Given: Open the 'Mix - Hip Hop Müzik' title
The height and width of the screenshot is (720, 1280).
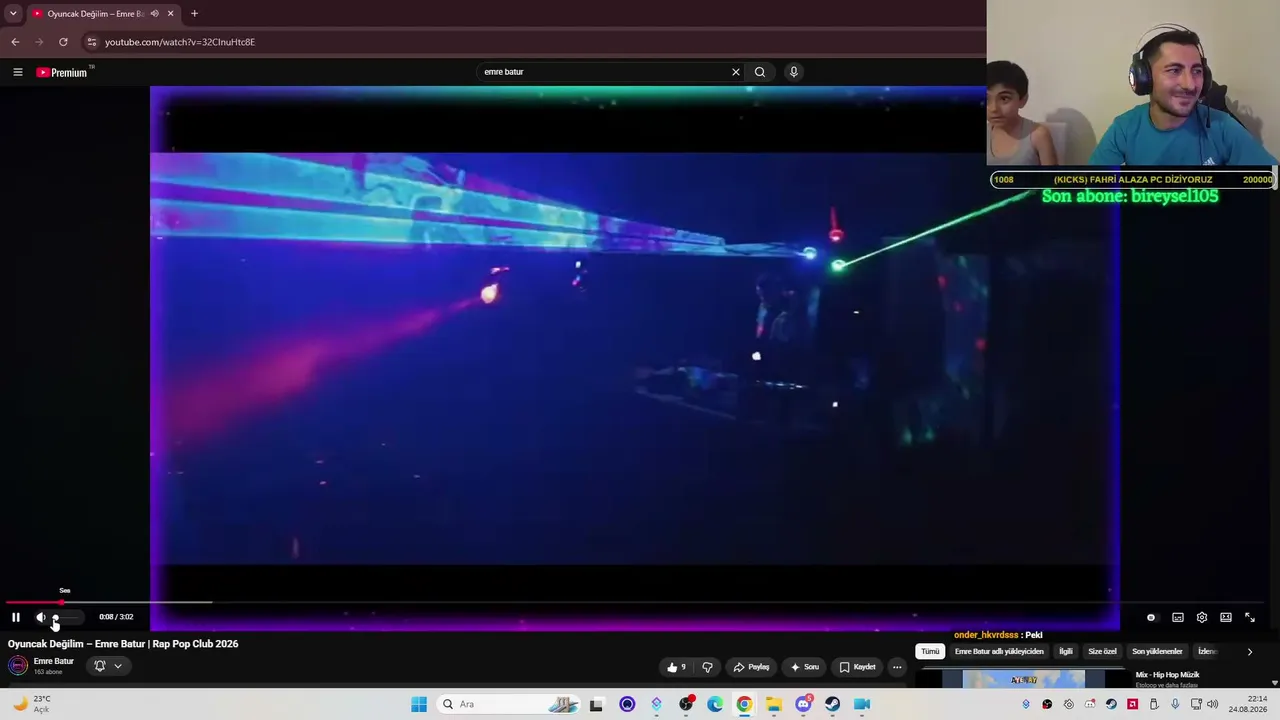Looking at the screenshot, I should point(1167,675).
